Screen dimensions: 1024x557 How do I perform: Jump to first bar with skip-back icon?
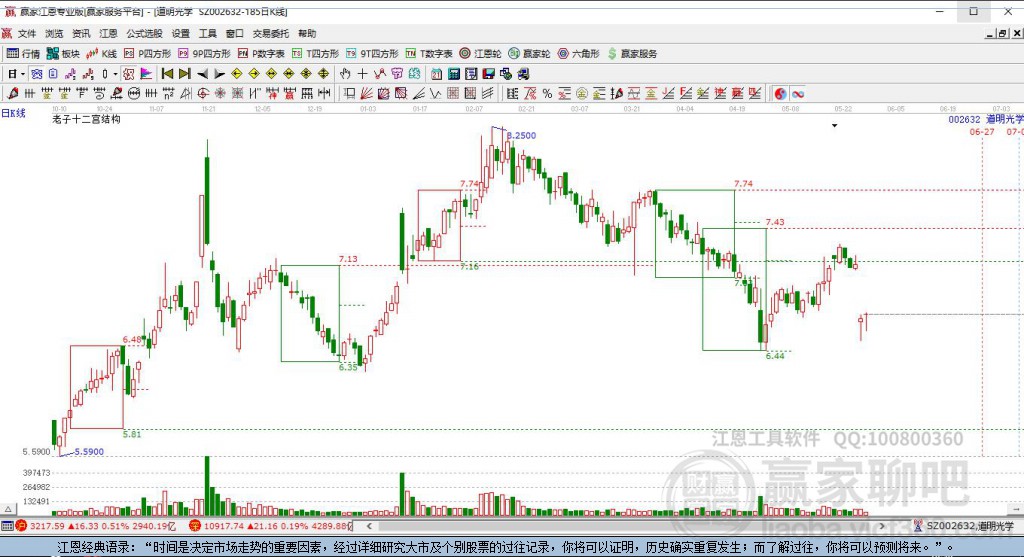[x=168, y=74]
